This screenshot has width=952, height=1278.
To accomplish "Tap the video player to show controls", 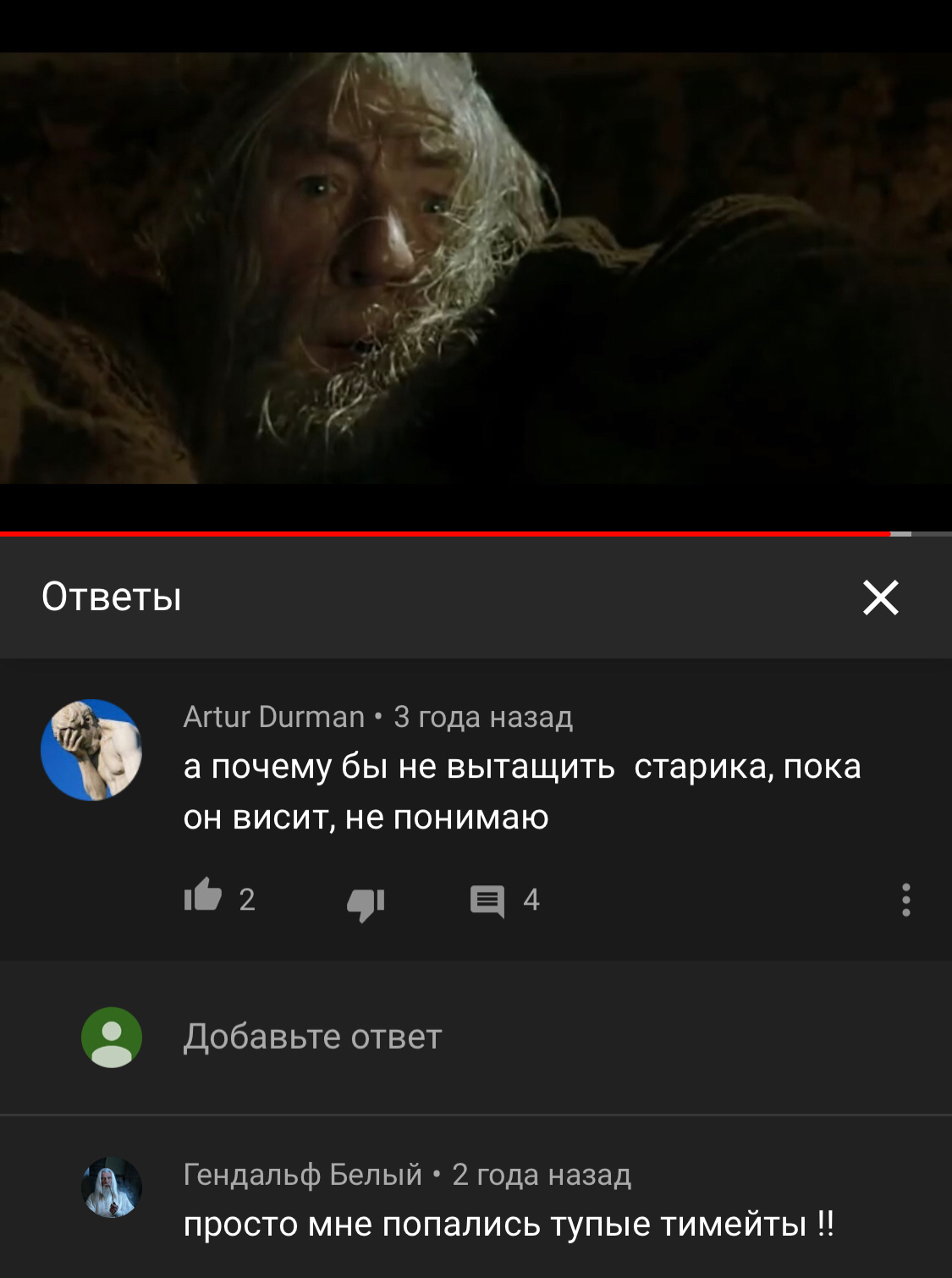I will point(476,267).
